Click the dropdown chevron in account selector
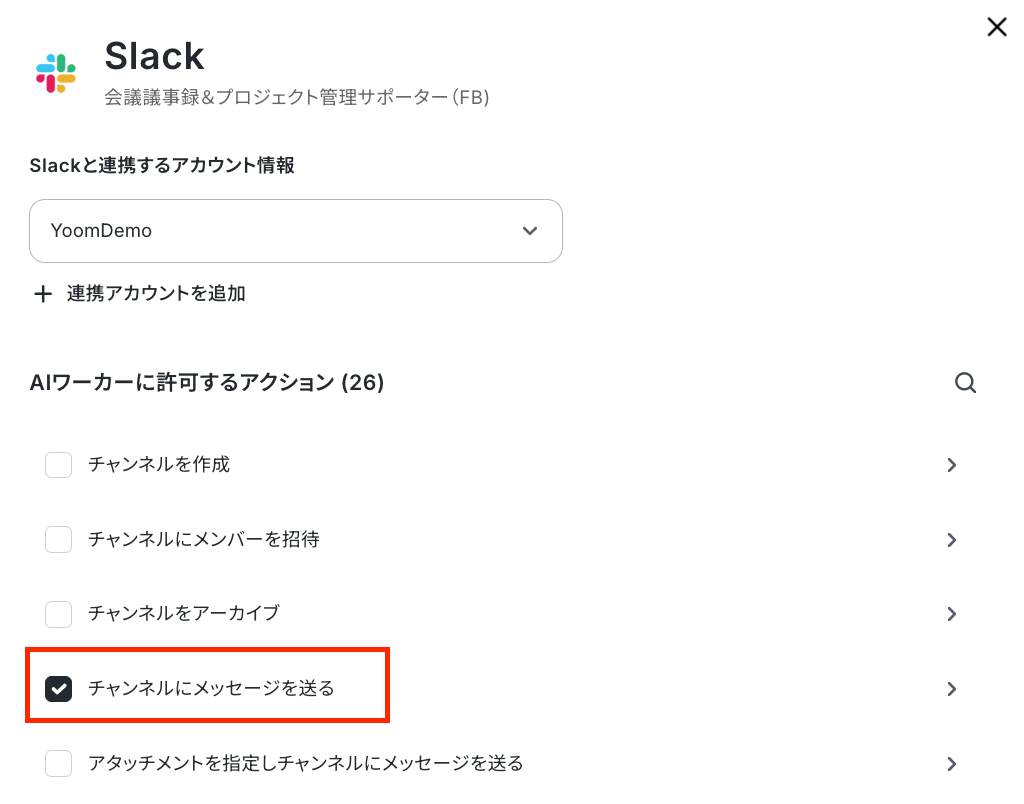This screenshot has width=1024, height=804. pos(530,231)
